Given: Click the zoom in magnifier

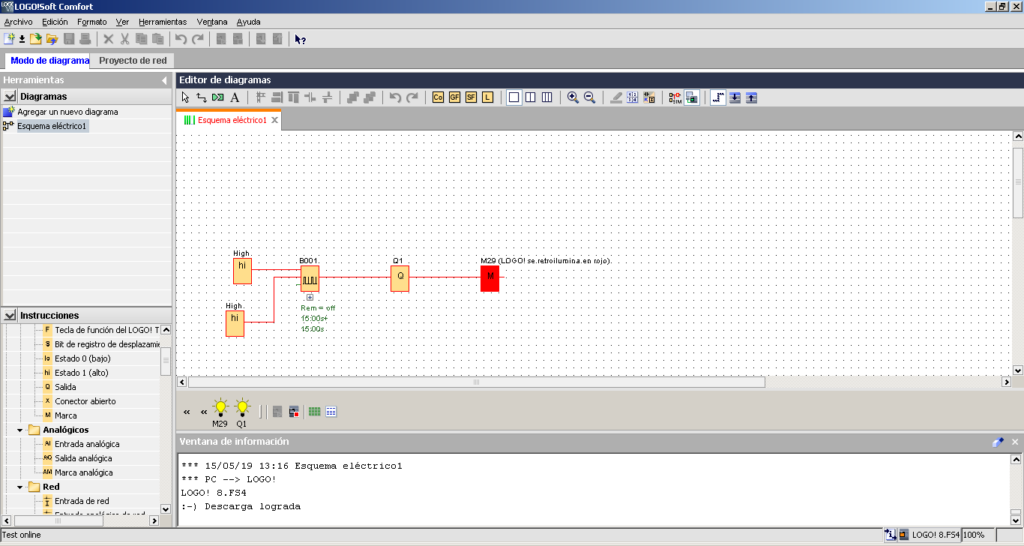Looking at the screenshot, I should pos(573,97).
